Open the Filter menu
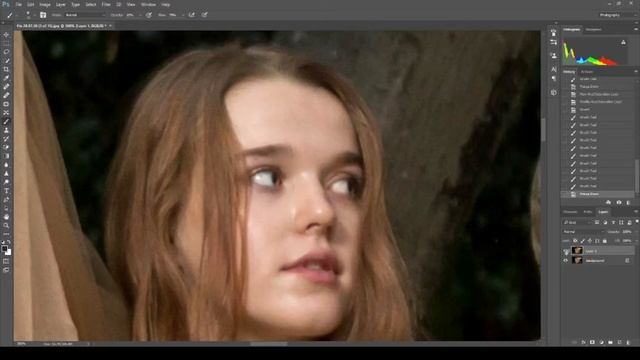 (106, 4)
